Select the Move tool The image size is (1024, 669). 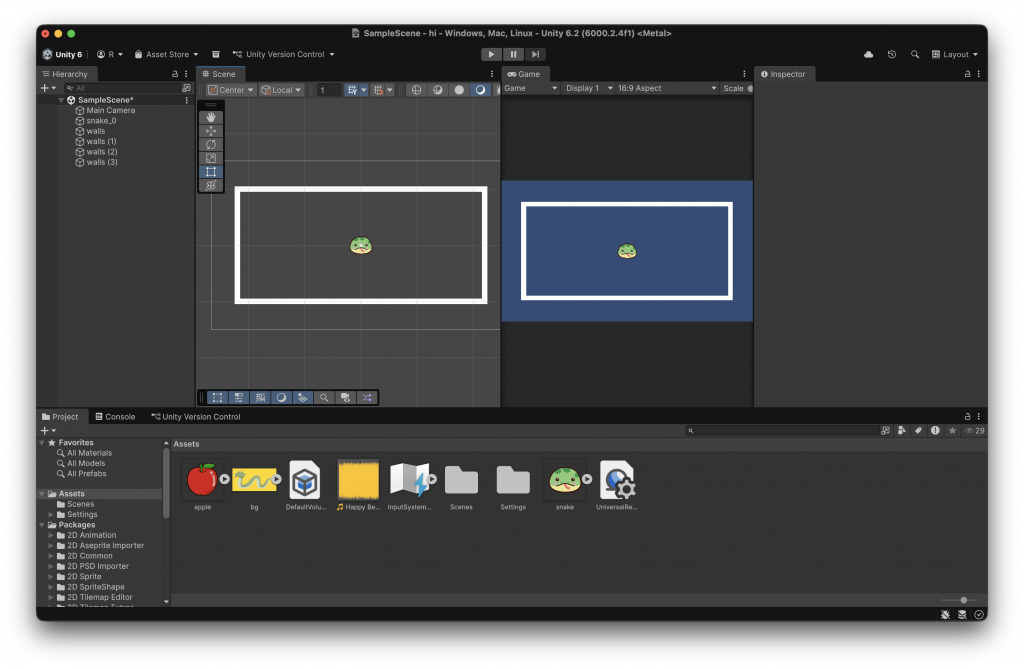[210, 131]
